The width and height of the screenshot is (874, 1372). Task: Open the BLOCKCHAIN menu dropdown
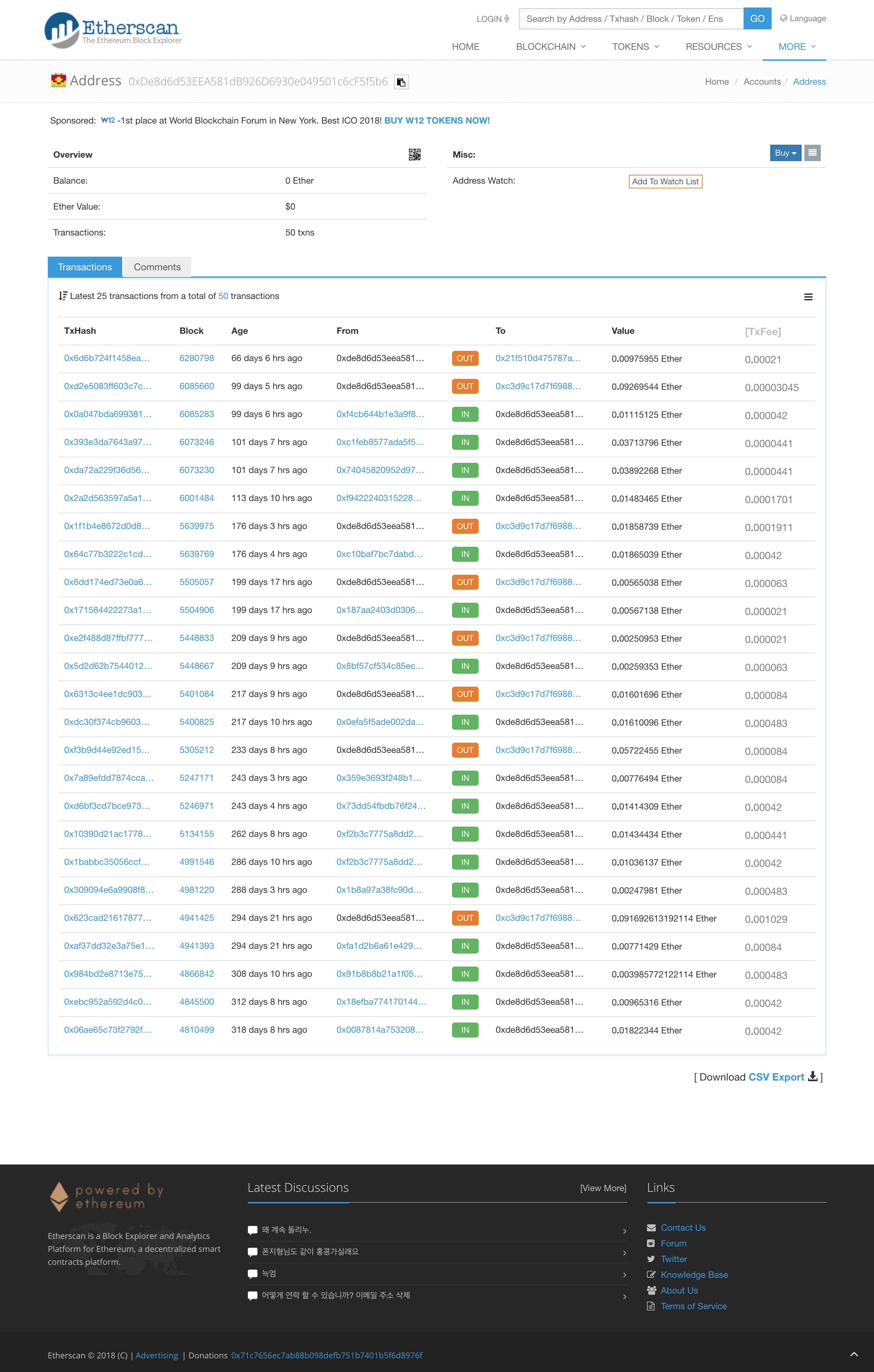550,47
